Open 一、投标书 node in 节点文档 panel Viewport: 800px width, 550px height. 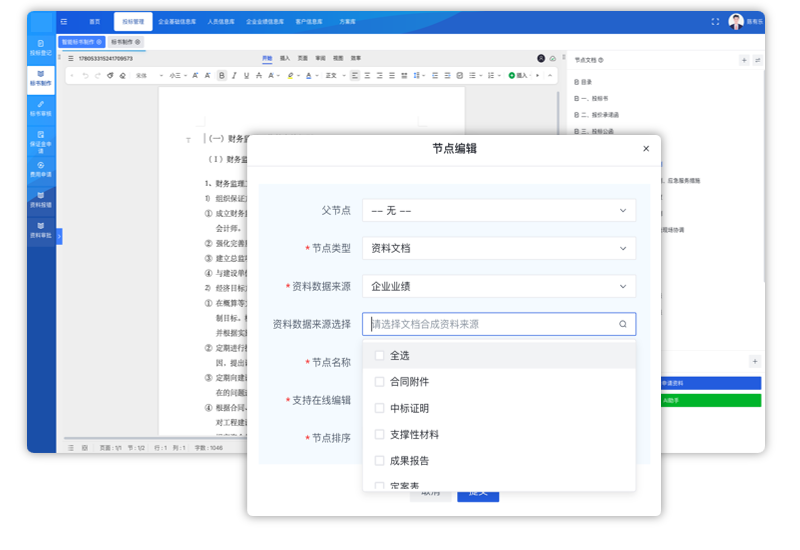pos(591,98)
